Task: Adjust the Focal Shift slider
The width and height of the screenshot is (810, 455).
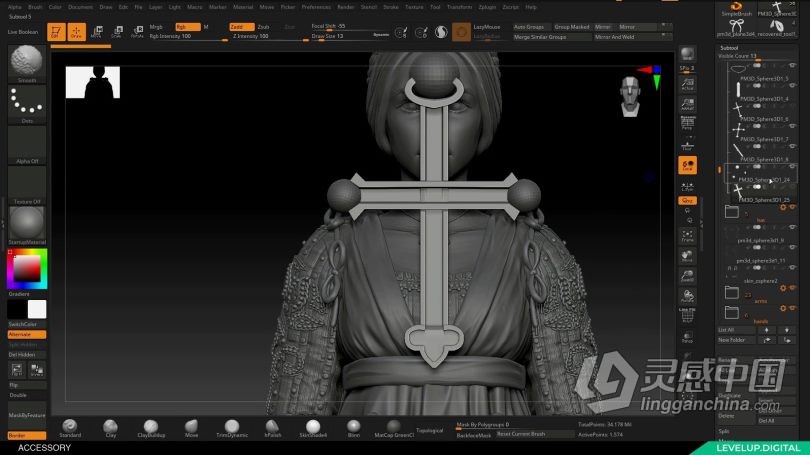Action: [350, 26]
